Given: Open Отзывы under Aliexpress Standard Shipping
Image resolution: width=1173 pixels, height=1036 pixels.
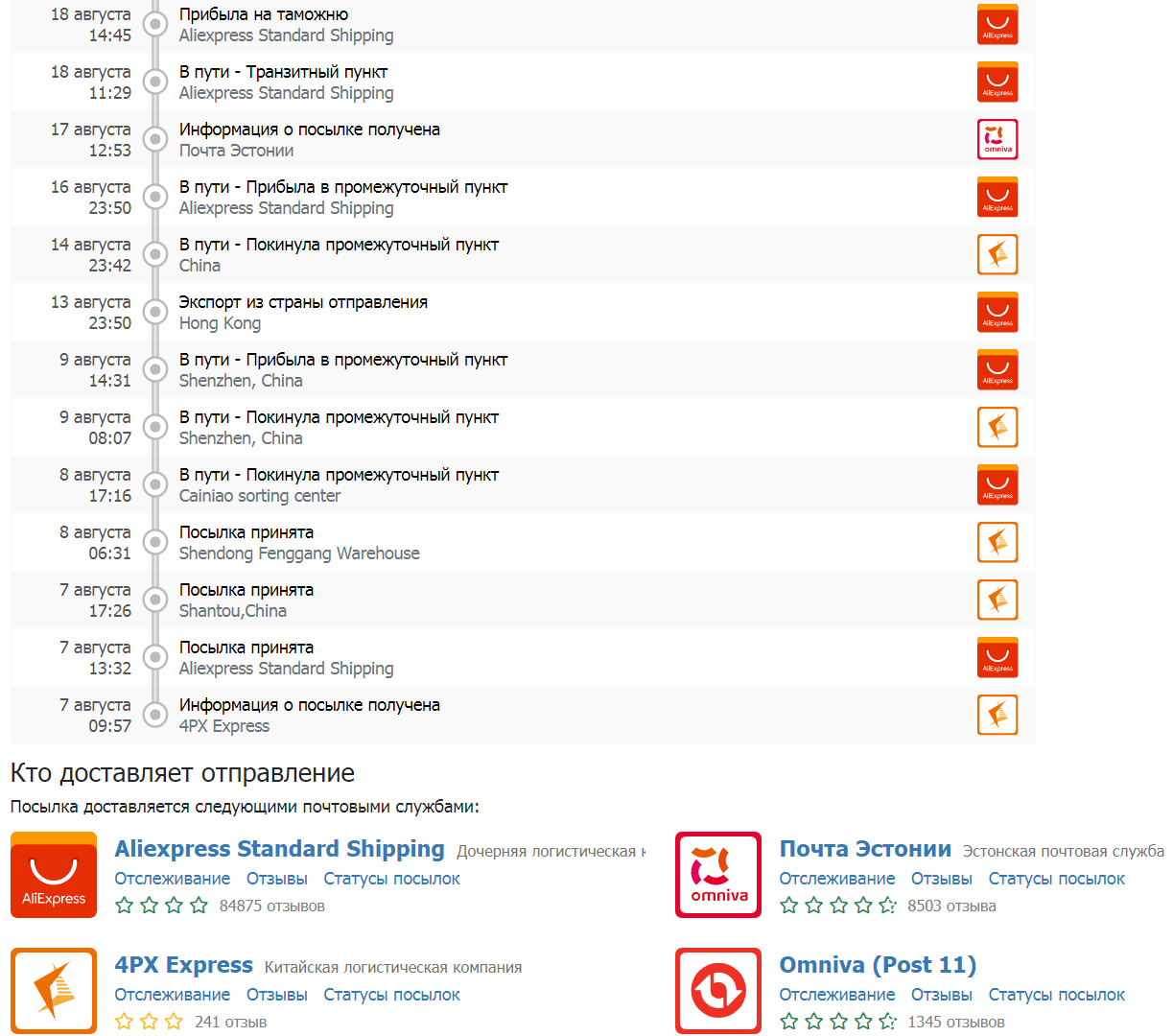Looking at the screenshot, I should pos(277,879).
